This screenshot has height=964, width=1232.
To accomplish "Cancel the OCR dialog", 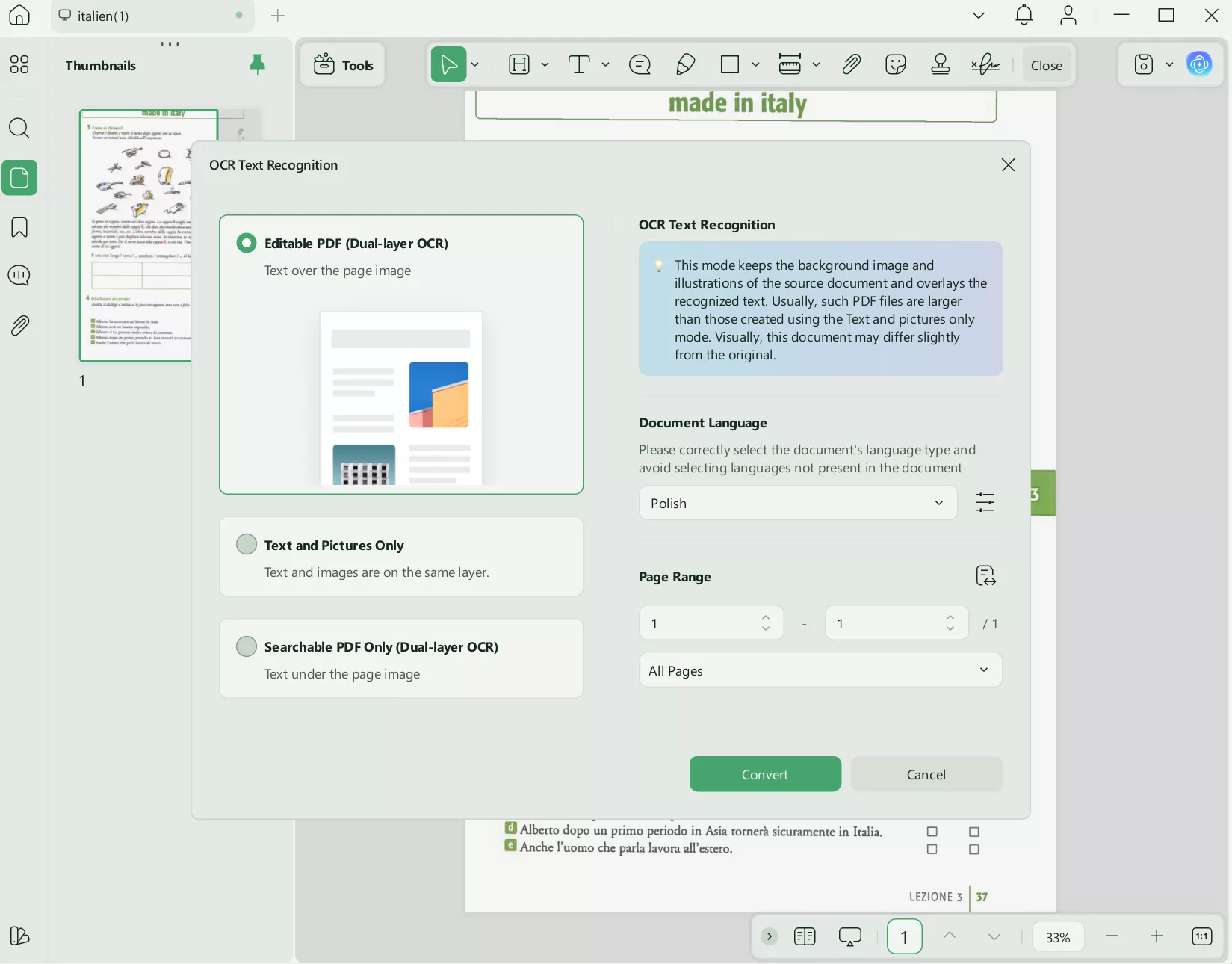I will point(926,774).
